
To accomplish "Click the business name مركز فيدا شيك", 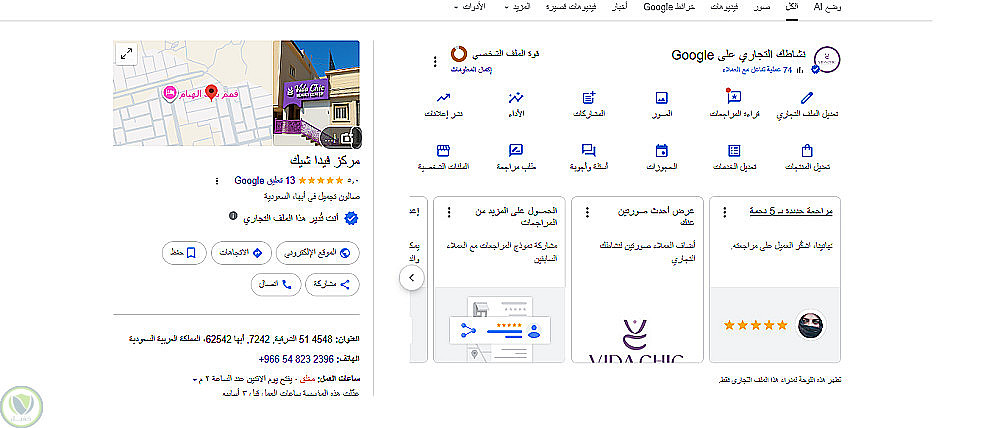I will pos(325,160).
